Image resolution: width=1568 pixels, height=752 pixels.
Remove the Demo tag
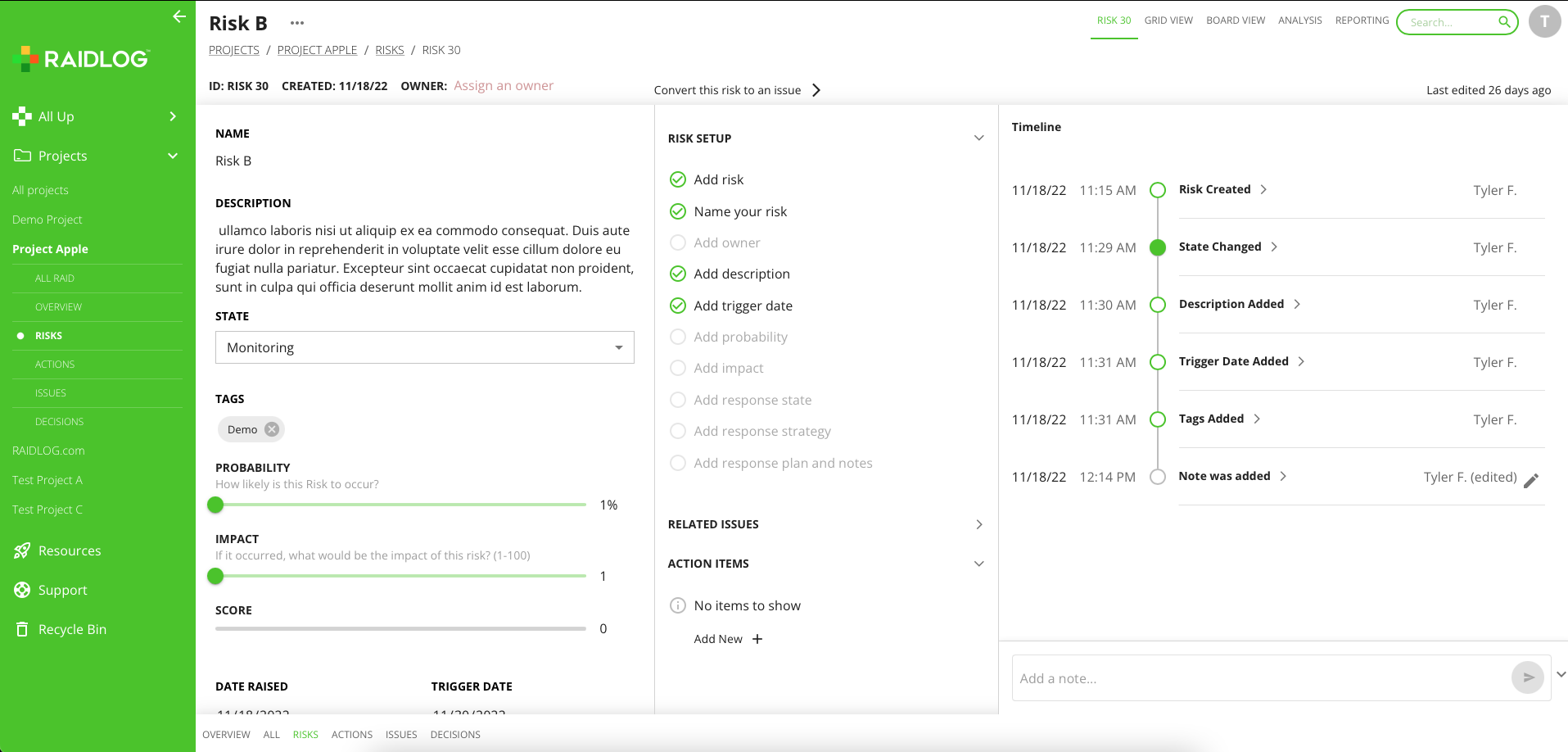click(272, 429)
